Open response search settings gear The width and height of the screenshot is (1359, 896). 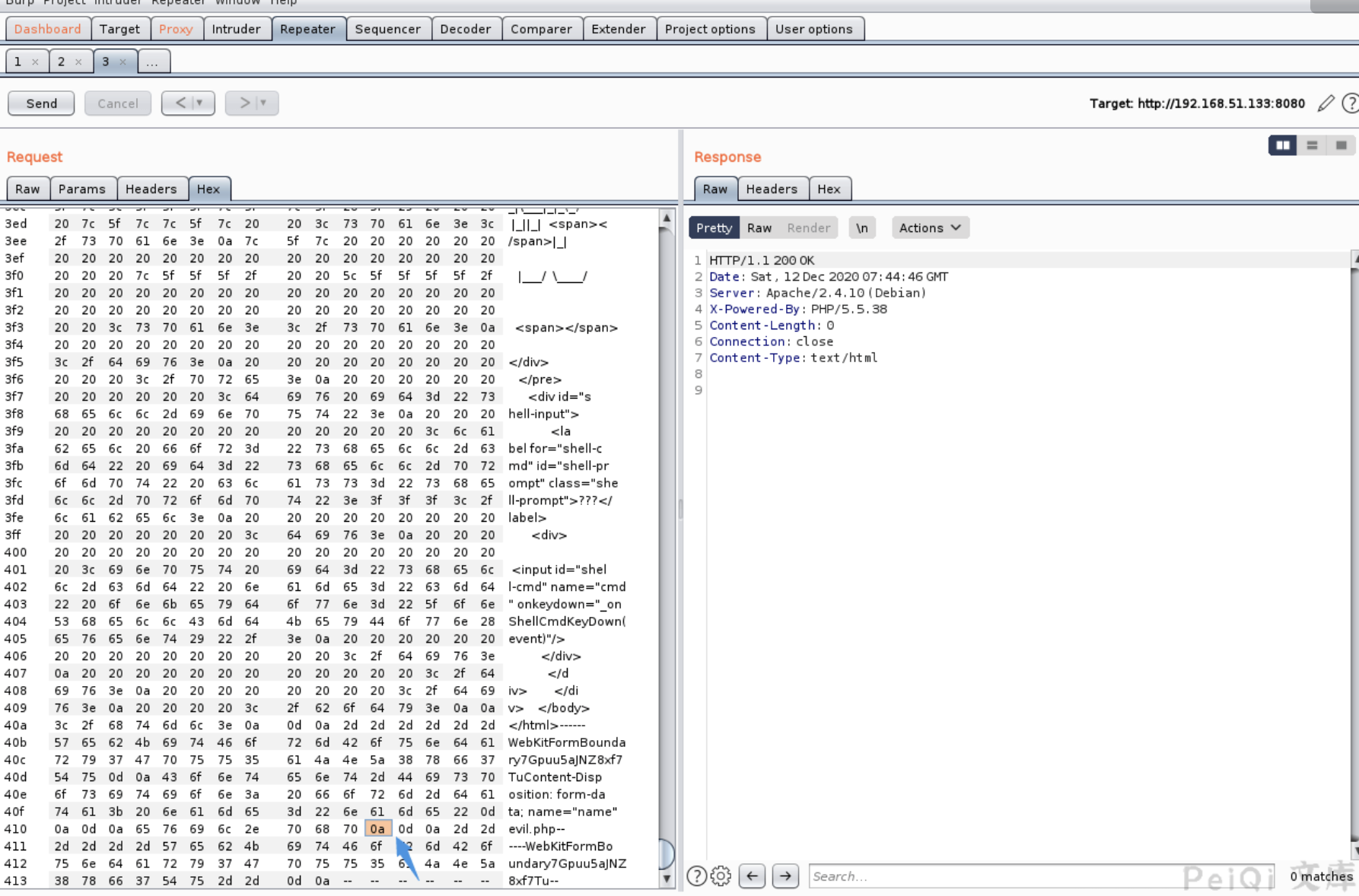point(721,876)
